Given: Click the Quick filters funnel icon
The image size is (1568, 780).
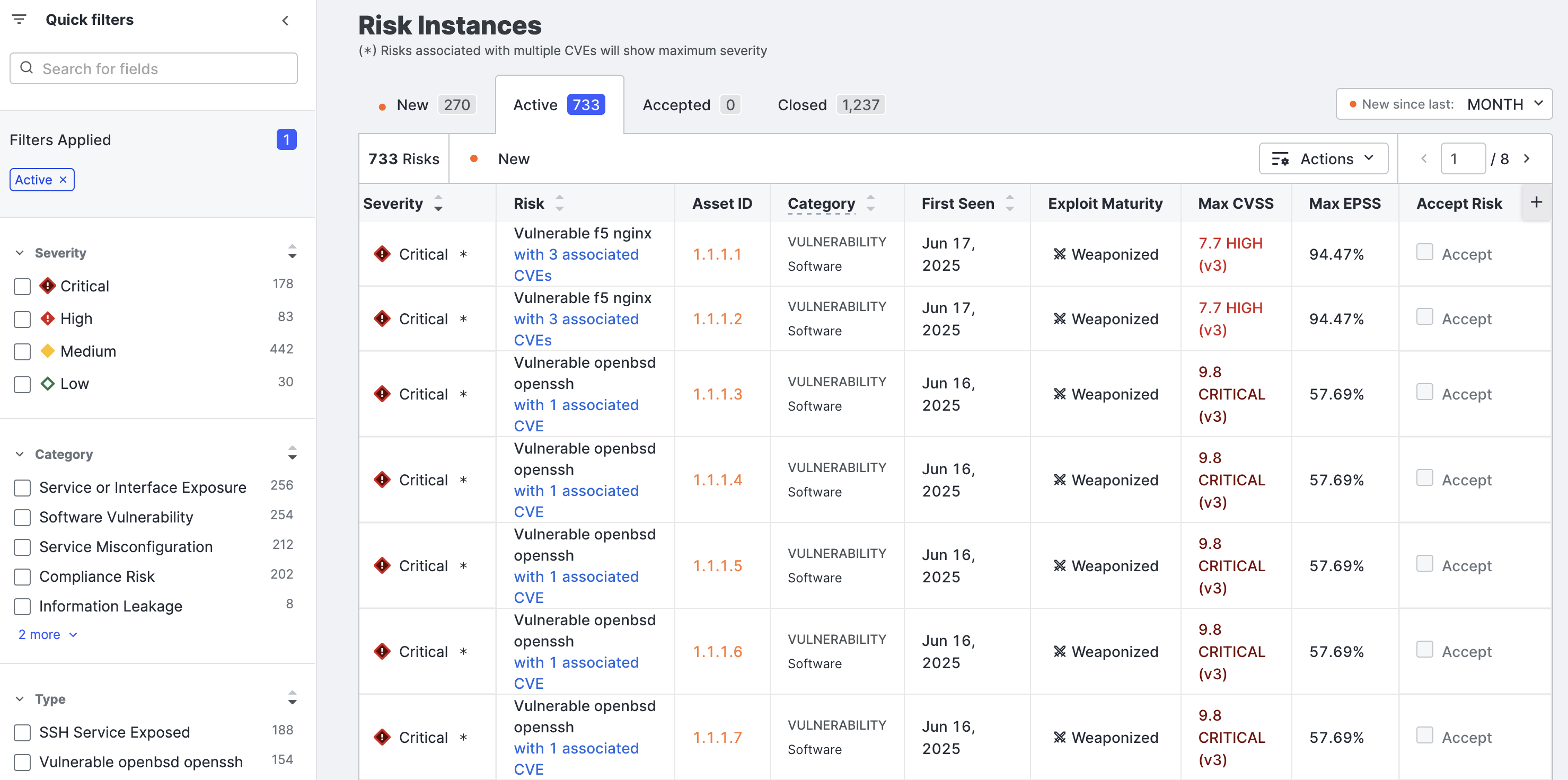Looking at the screenshot, I should click(20, 20).
